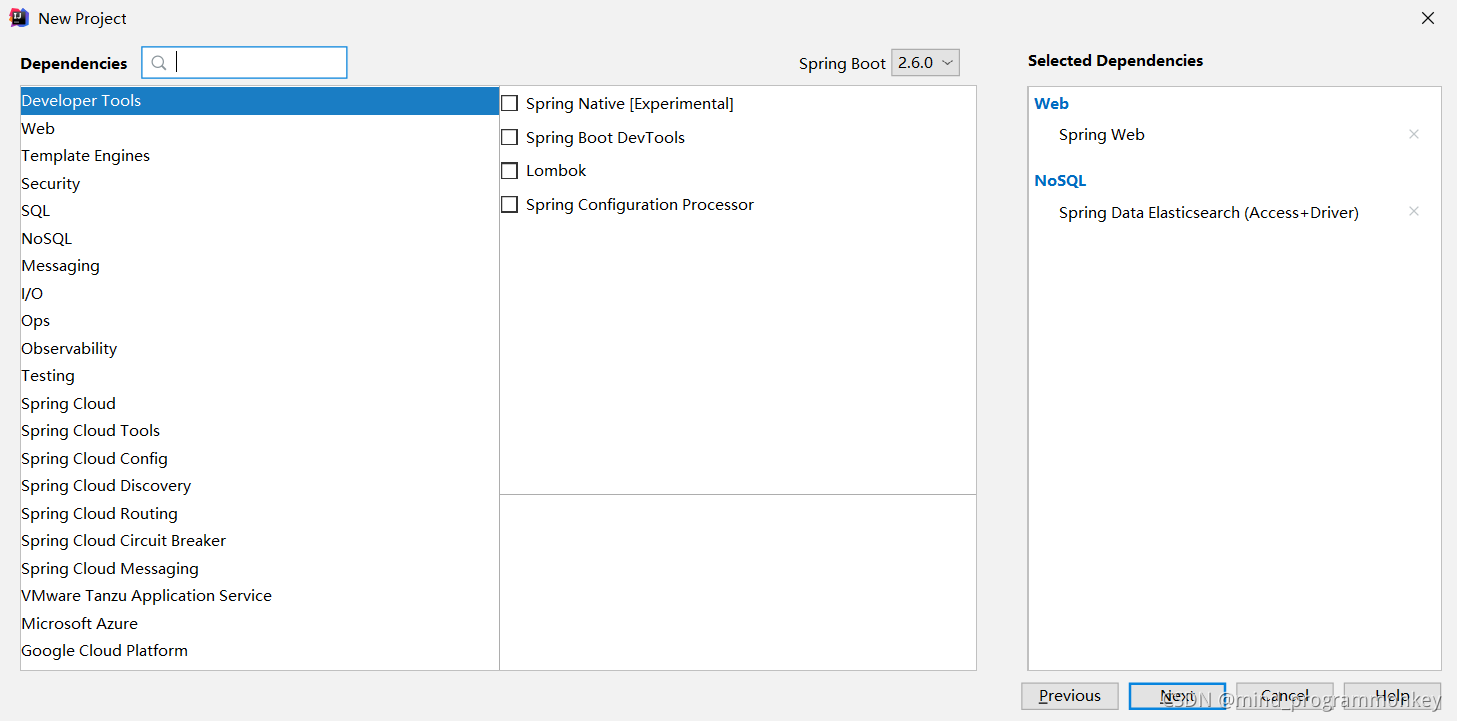This screenshot has height=721, width=1457.
Task: Click Spring Web in Selected Dependencies
Action: click(x=1102, y=135)
